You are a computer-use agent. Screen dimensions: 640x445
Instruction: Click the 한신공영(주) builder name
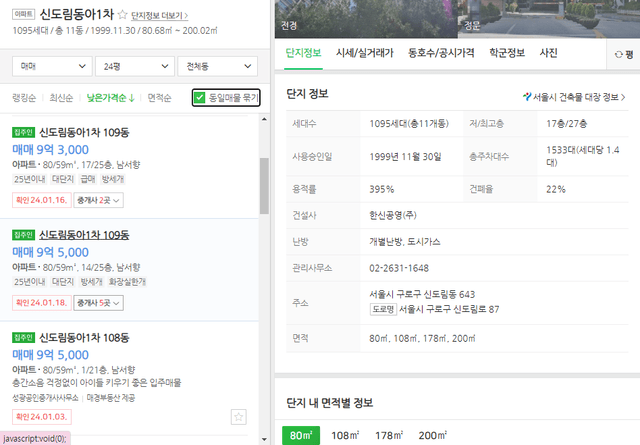coord(393,215)
